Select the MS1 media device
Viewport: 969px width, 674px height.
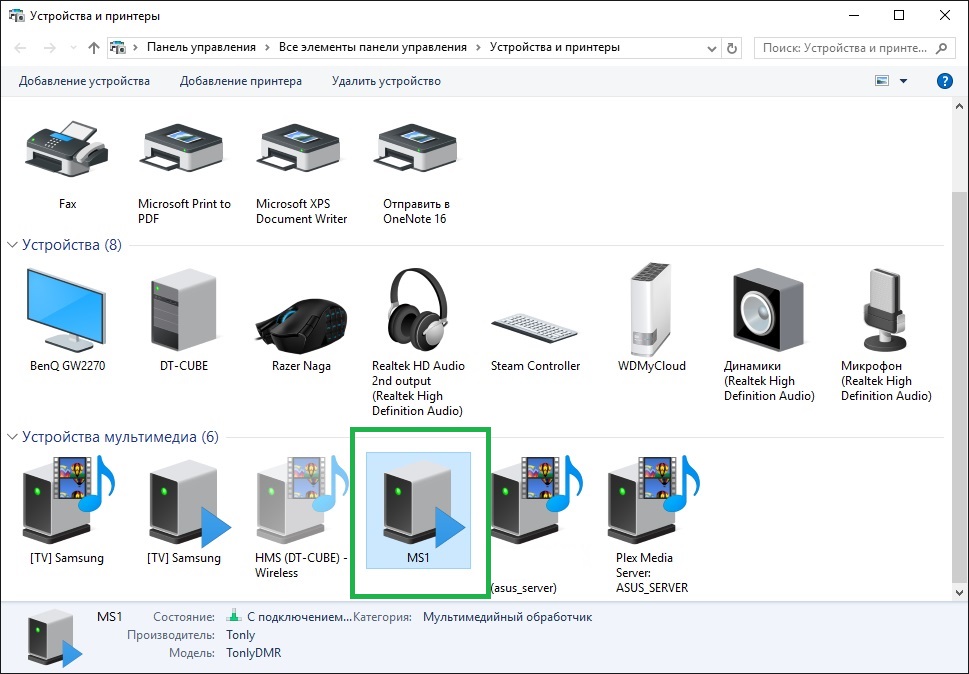418,510
